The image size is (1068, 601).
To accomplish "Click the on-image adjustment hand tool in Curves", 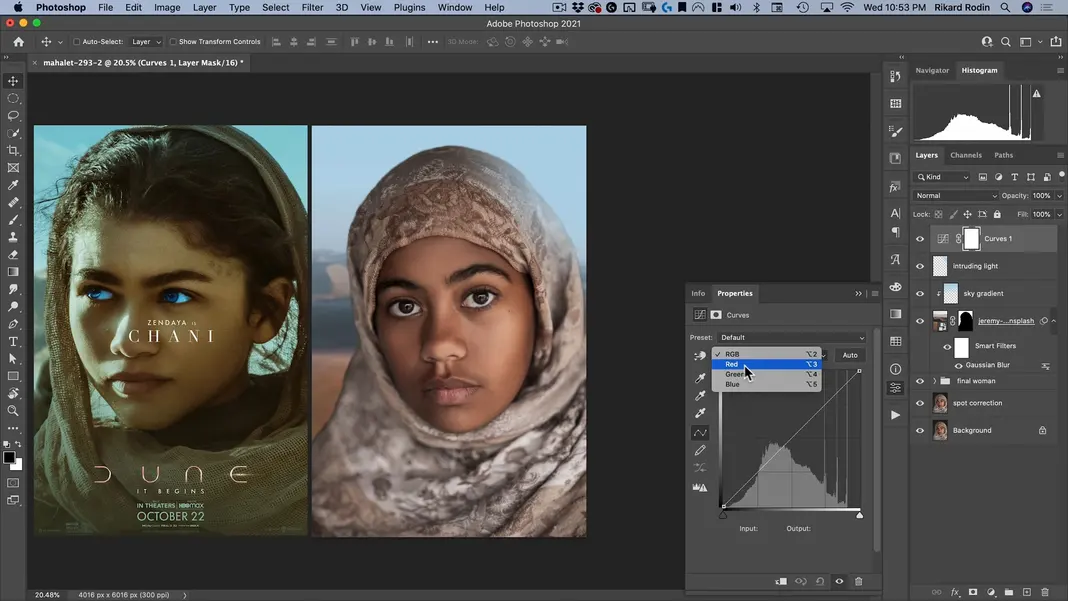I will coord(700,356).
